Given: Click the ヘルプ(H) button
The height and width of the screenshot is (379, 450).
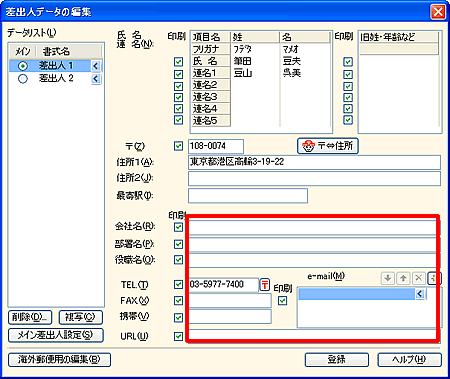Looking at the screenshot, I should point(409,360).
